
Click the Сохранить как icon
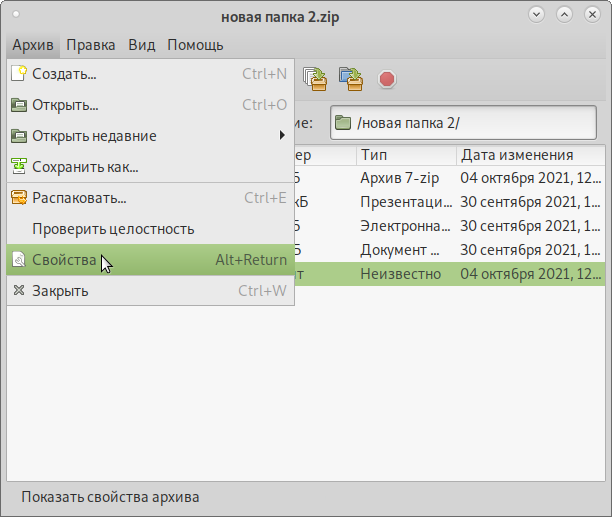tap(19, 167)
